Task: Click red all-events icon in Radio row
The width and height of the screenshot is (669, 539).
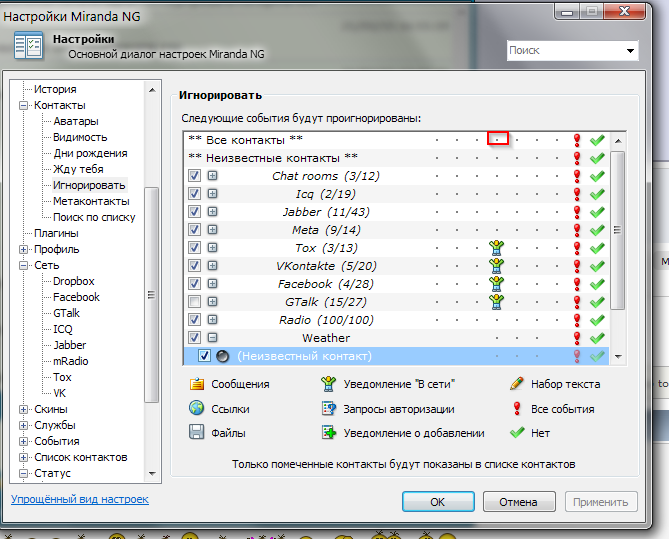Action: (577, 320)
